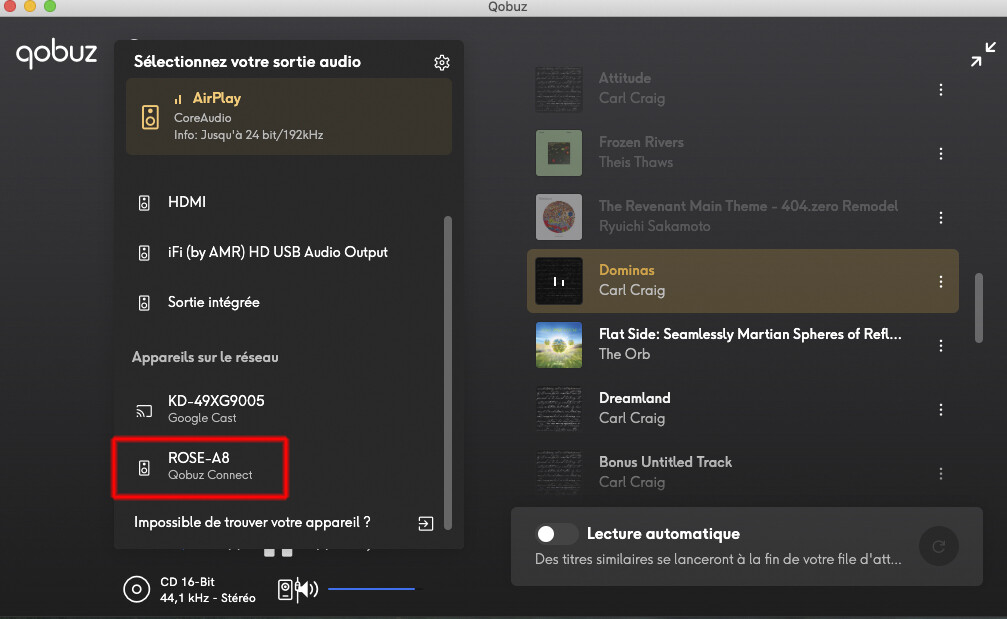
Task: Click the 'Bonus Untitled Track' title
Action: click(665, 462)
